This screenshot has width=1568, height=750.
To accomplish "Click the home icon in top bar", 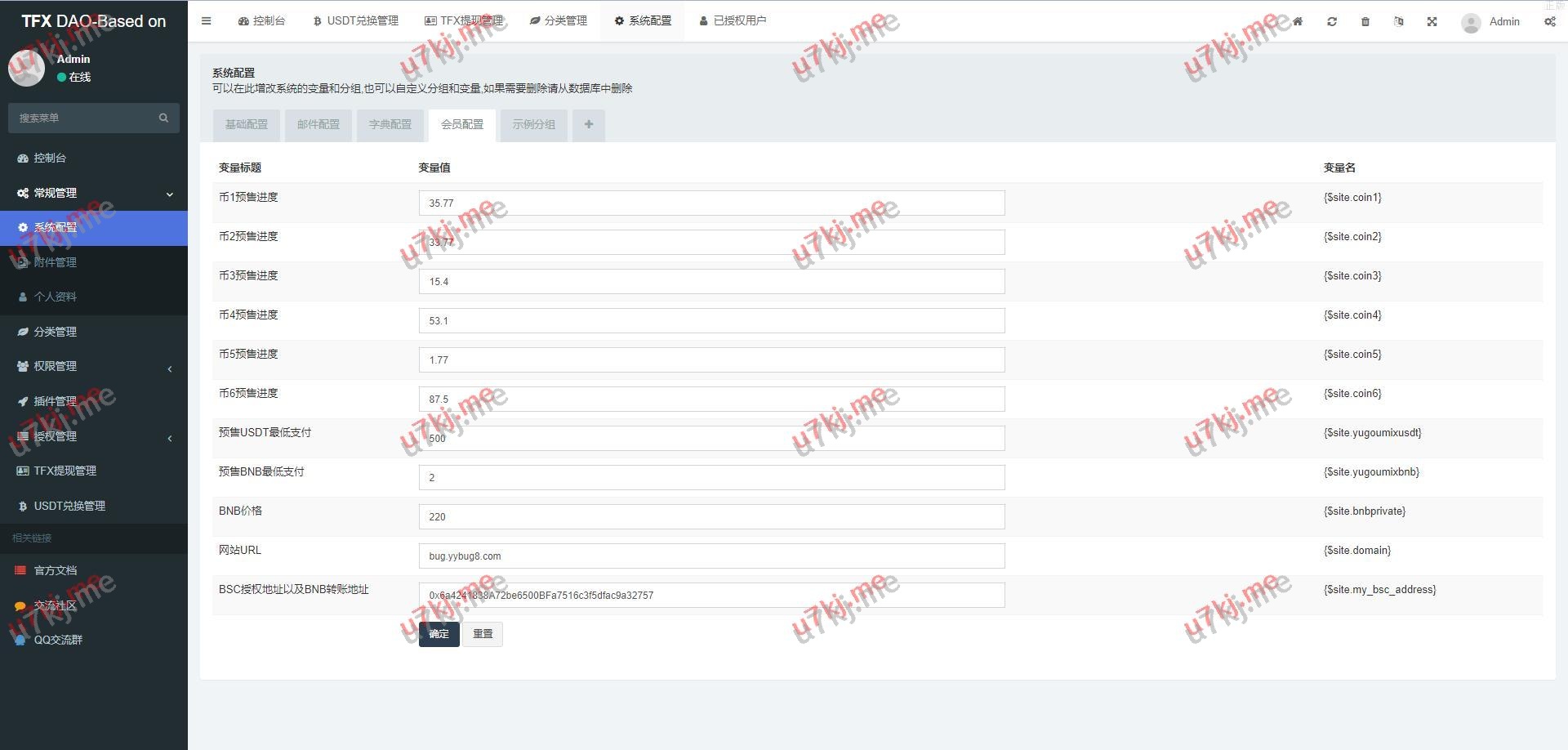I will click(1298, 22).
